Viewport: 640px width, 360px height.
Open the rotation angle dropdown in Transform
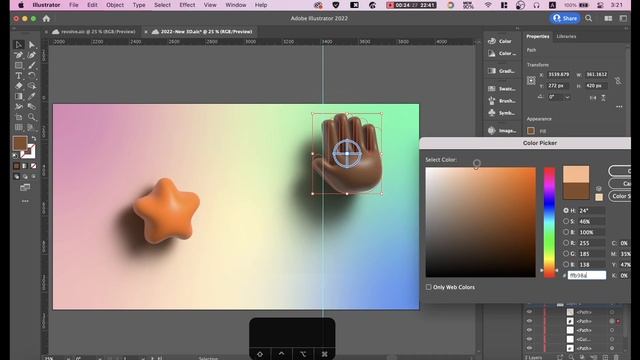click(567, 97)
